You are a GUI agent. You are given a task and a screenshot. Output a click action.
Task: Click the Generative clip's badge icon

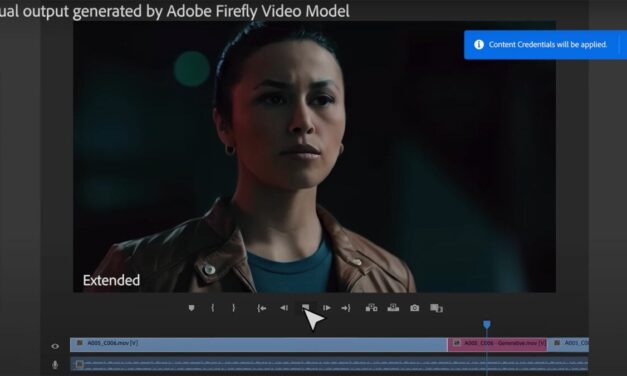(x=456, y=343)
